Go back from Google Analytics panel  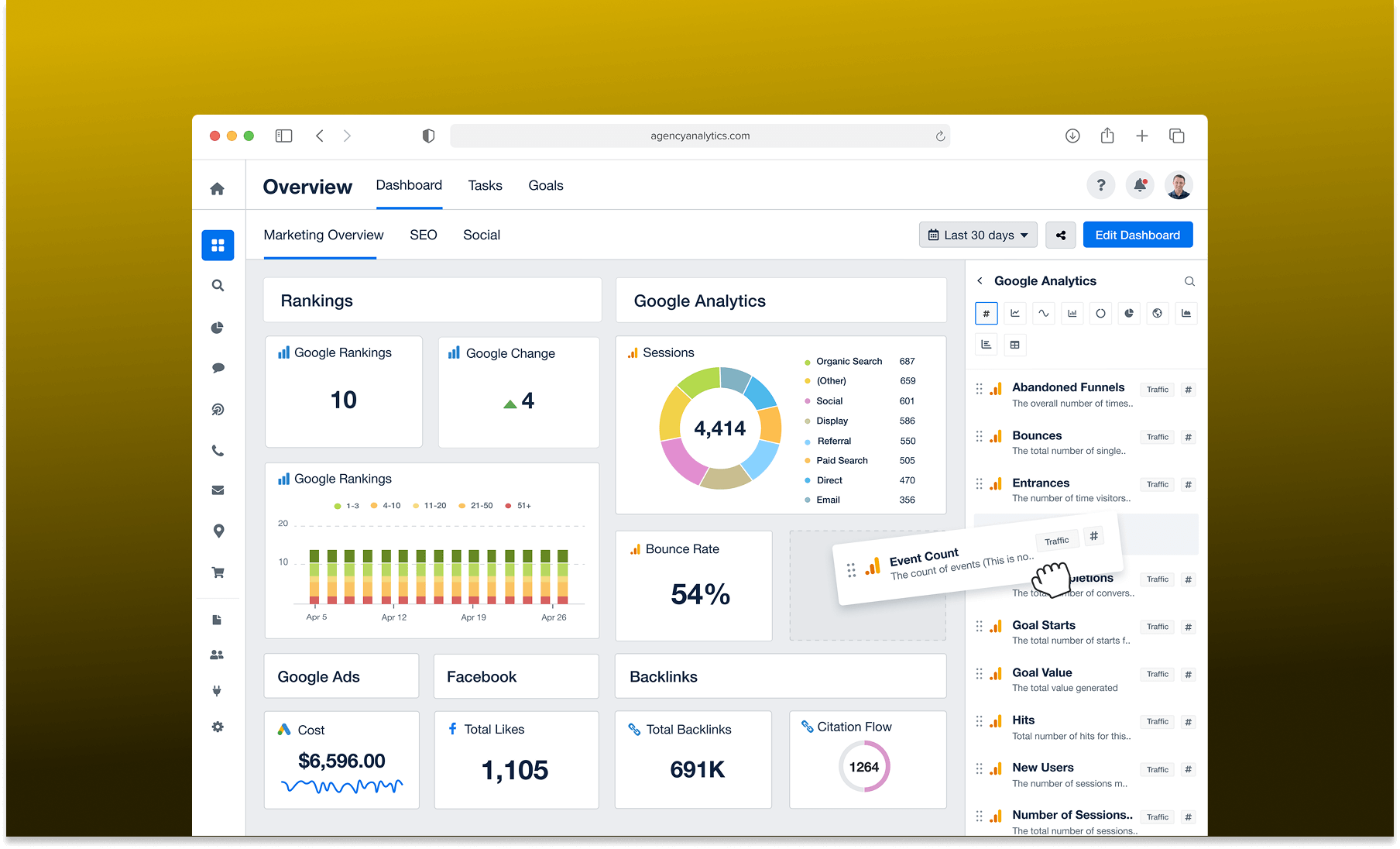tap(980, 281)
